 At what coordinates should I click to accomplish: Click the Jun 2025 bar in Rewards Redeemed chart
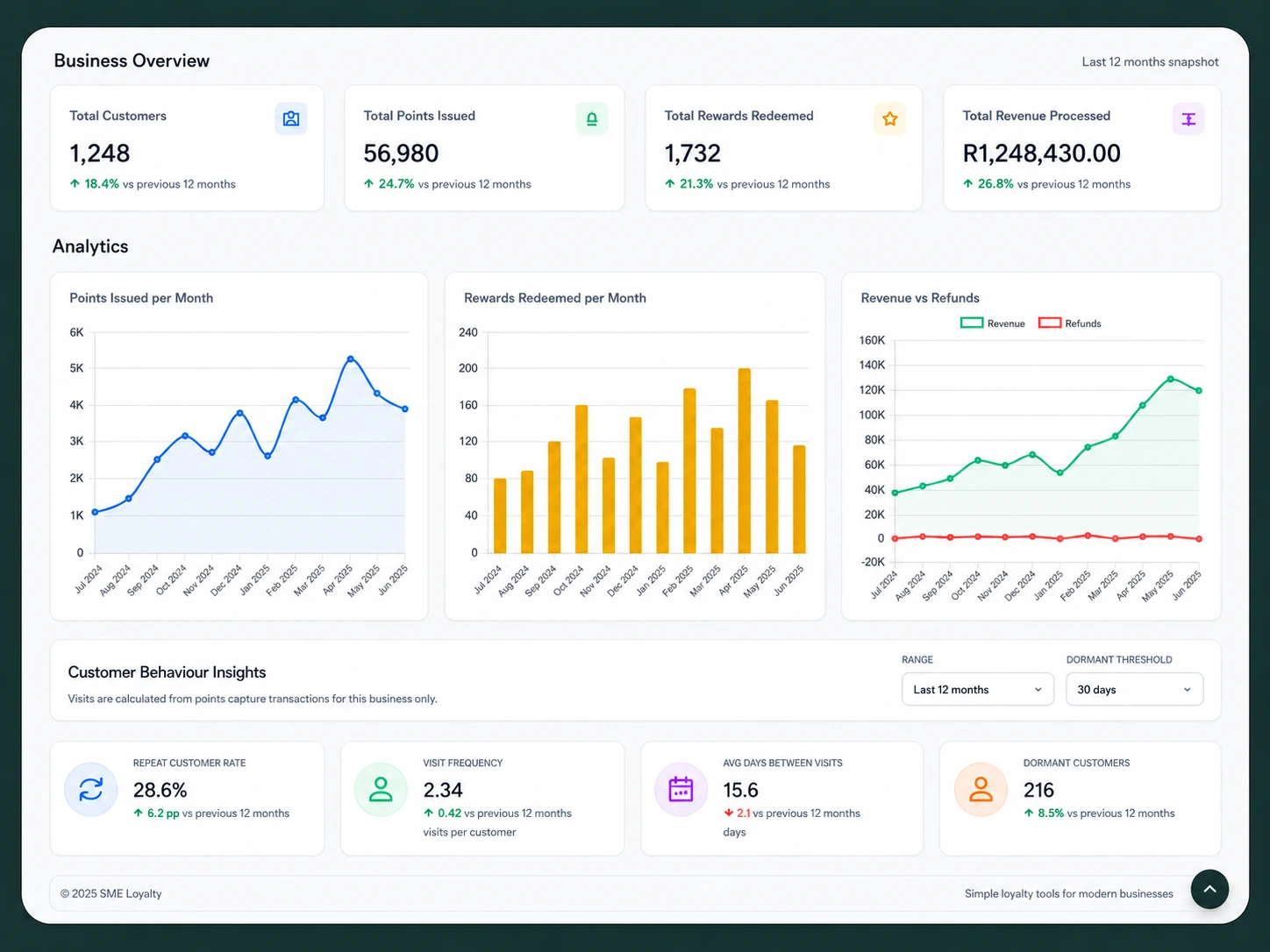coord(799,500)
